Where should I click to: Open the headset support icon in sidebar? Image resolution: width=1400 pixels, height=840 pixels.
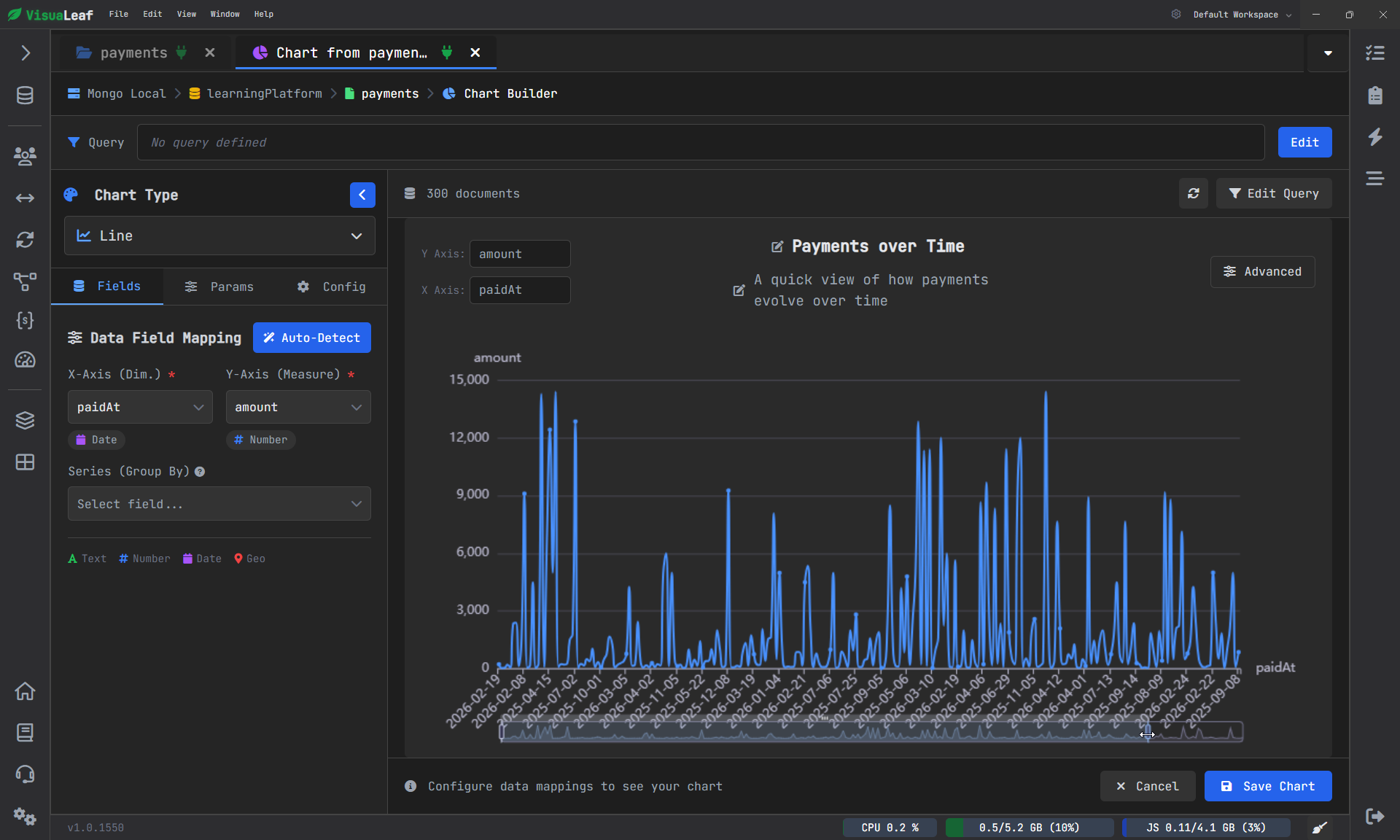tap(25, 774)
